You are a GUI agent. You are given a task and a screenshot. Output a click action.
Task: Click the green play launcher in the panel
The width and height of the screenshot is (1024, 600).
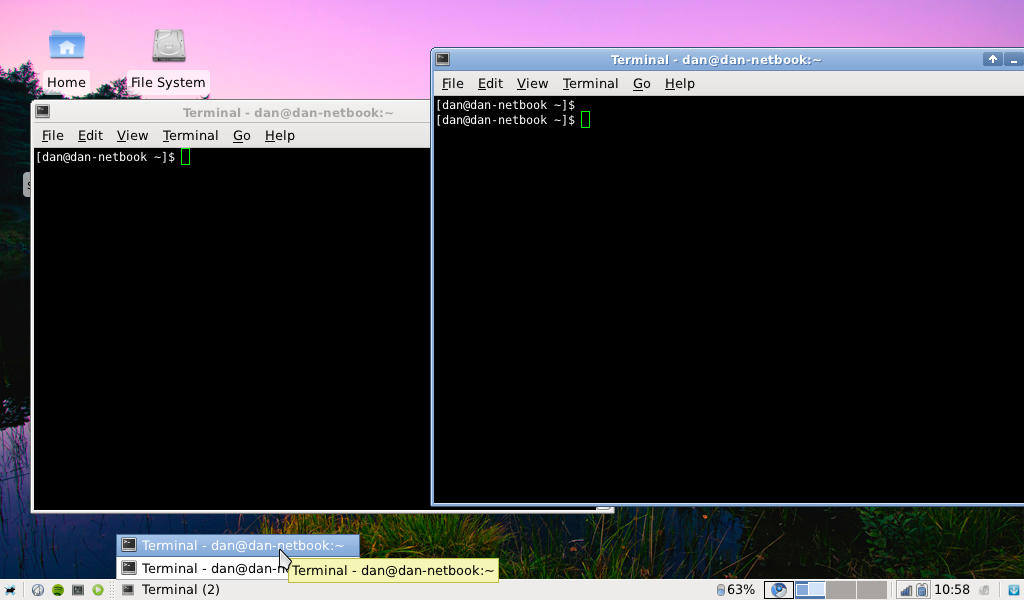pos(98,590)
